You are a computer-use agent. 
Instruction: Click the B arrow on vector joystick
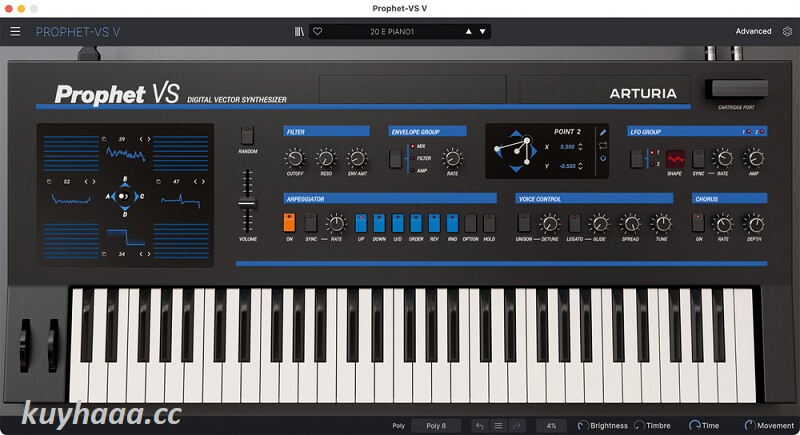coord(124,185)
